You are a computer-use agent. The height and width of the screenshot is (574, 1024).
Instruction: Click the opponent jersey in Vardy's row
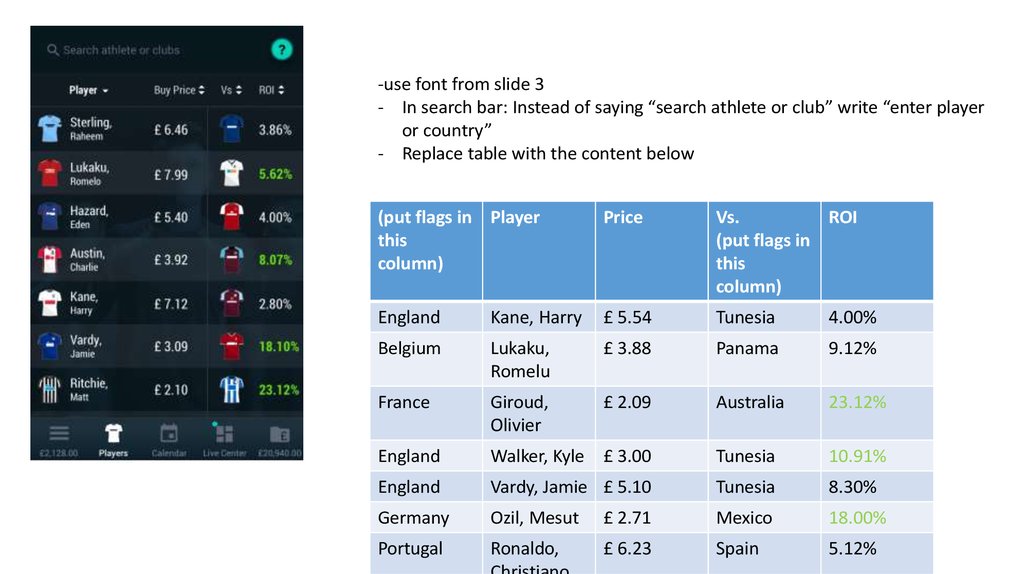231,346
